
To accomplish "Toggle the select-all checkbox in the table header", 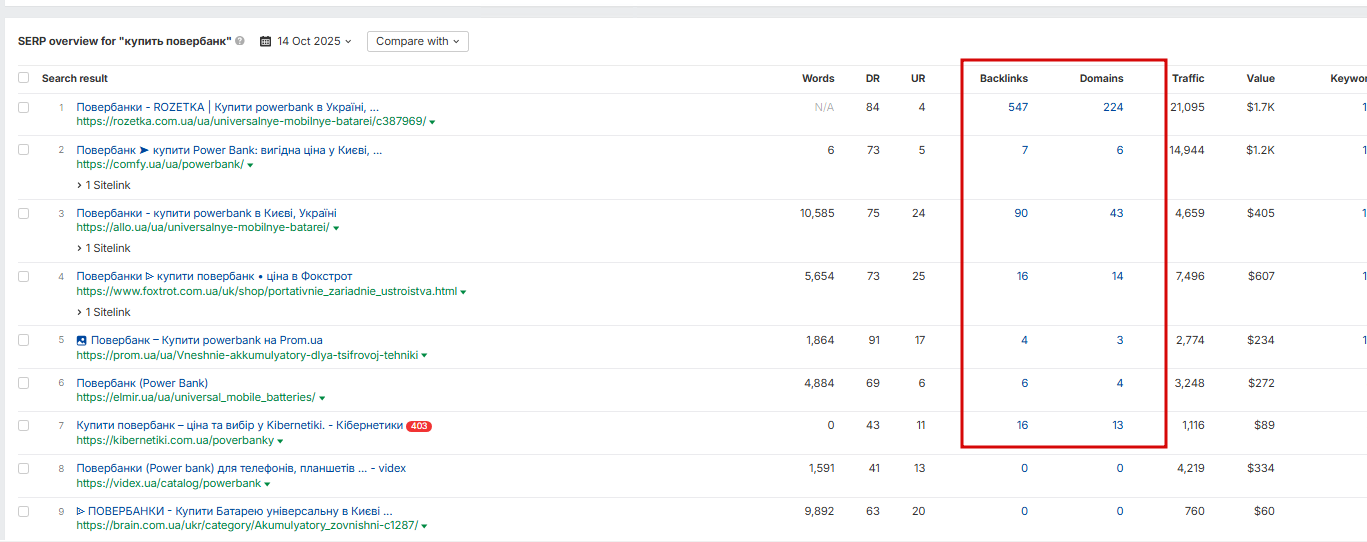I will pos(23,78).
